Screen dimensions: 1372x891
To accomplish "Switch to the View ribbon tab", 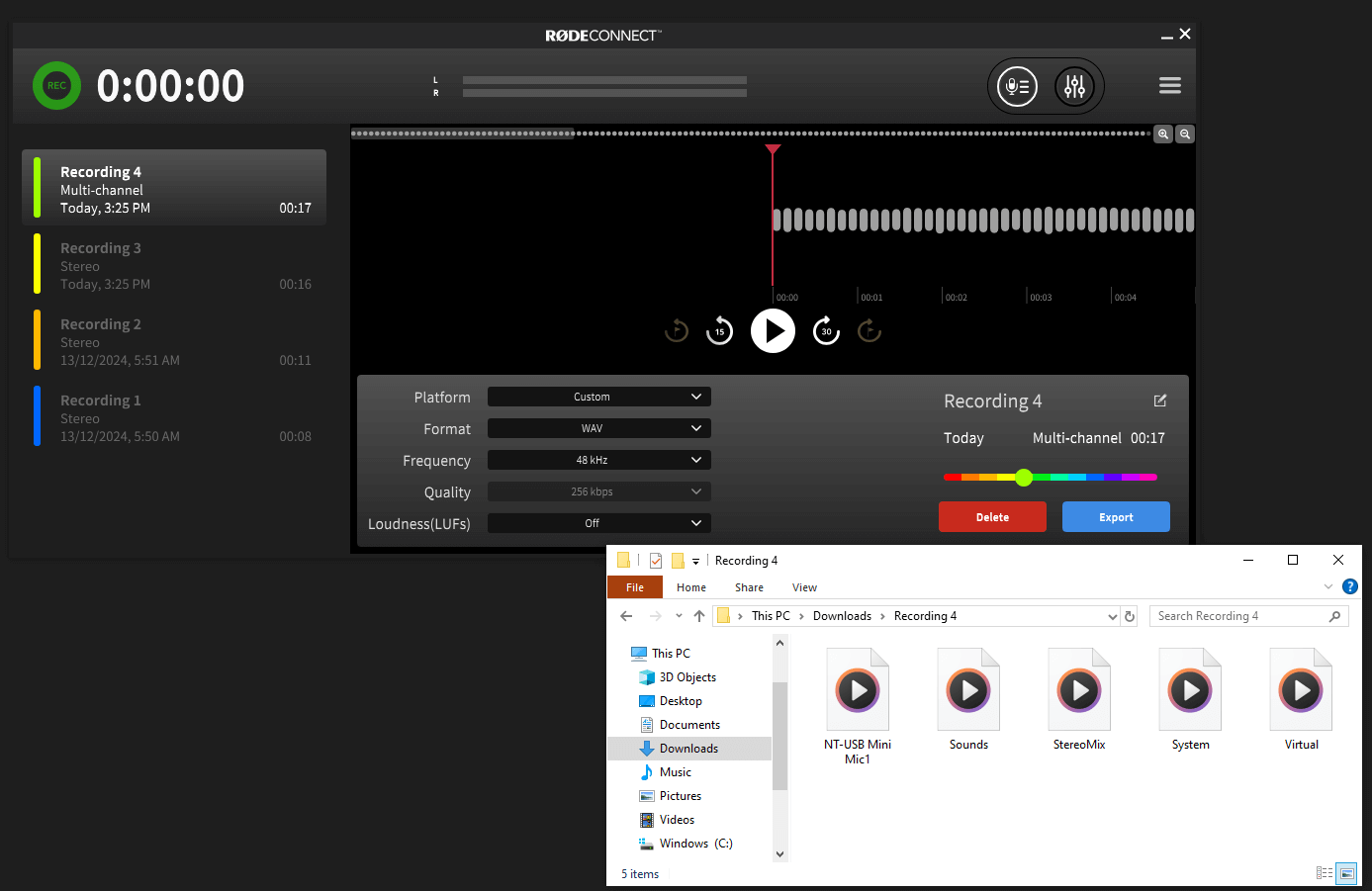I will 804,587.
